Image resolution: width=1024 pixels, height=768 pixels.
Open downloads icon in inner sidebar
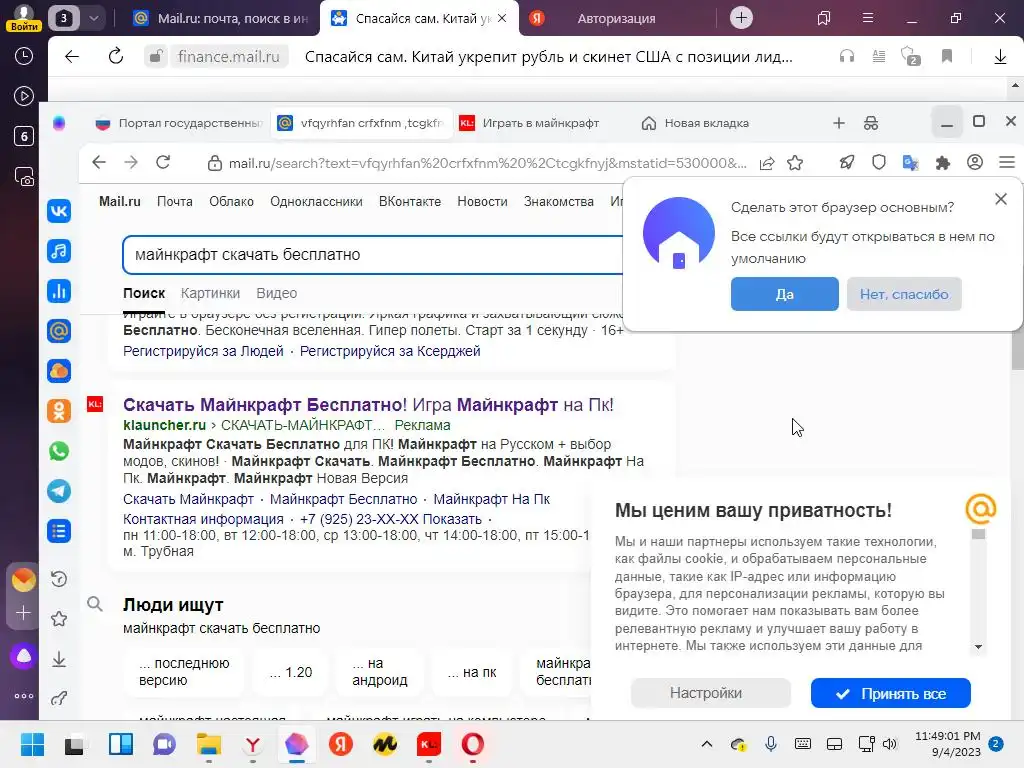point(59,659)
